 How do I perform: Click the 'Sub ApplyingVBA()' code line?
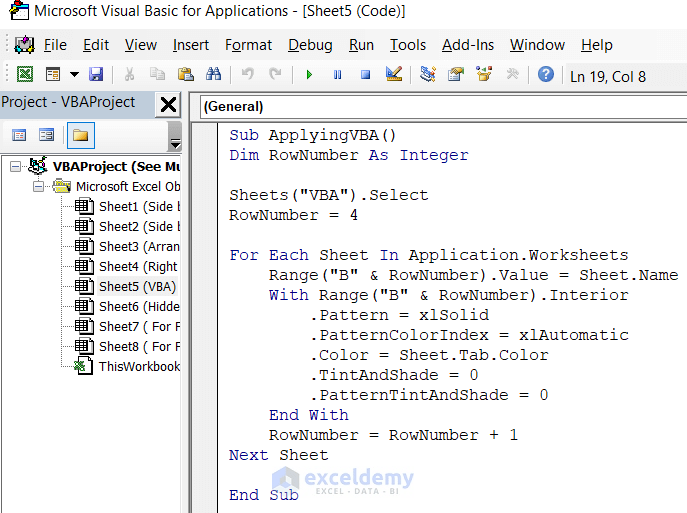point(312,135)
